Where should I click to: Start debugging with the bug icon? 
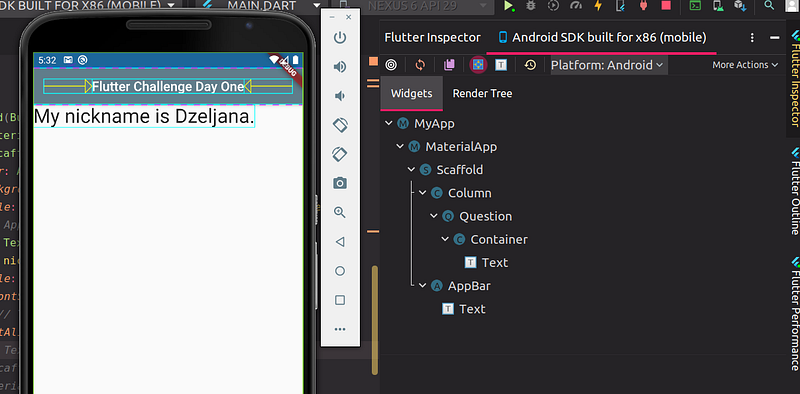(531, 6)
